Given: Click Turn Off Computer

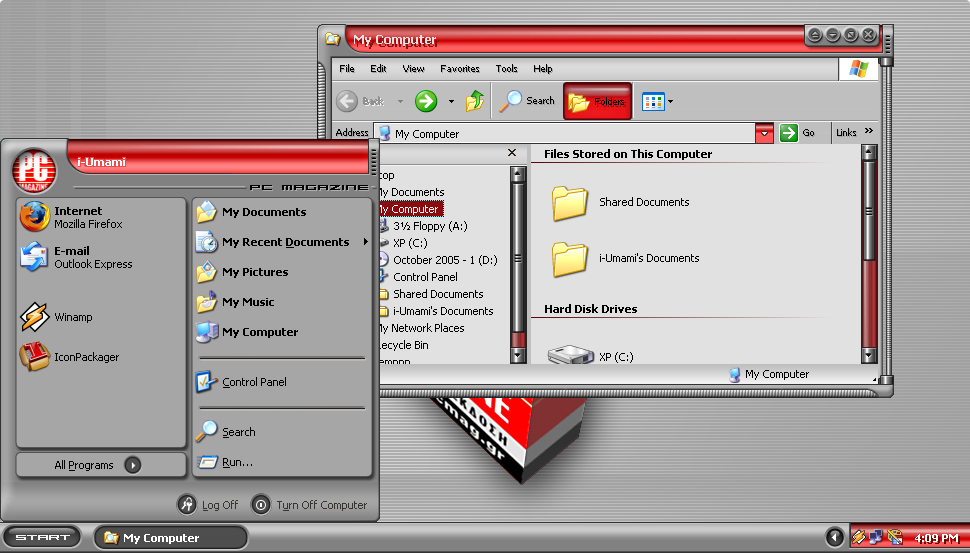Looking at the screenshot, I should (309, 505).
